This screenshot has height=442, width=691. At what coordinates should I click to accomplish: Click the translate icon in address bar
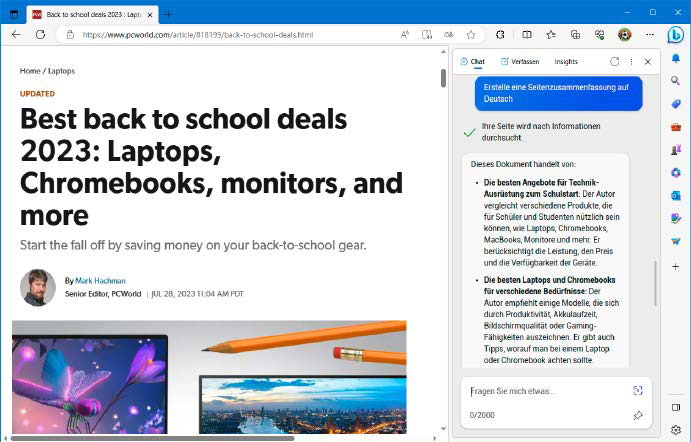tap(449, 34)
